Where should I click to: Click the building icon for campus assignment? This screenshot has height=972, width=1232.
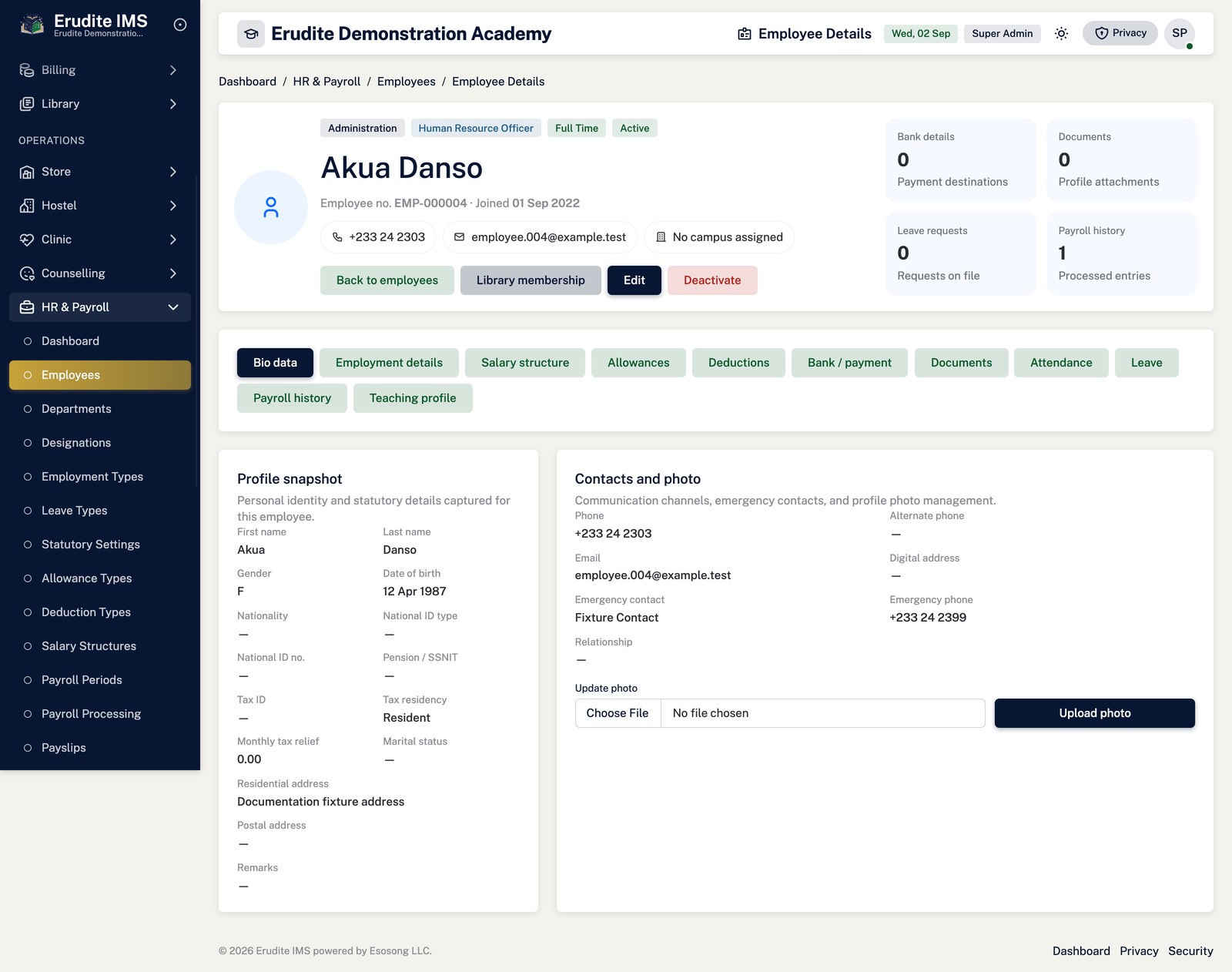(661, 237)
